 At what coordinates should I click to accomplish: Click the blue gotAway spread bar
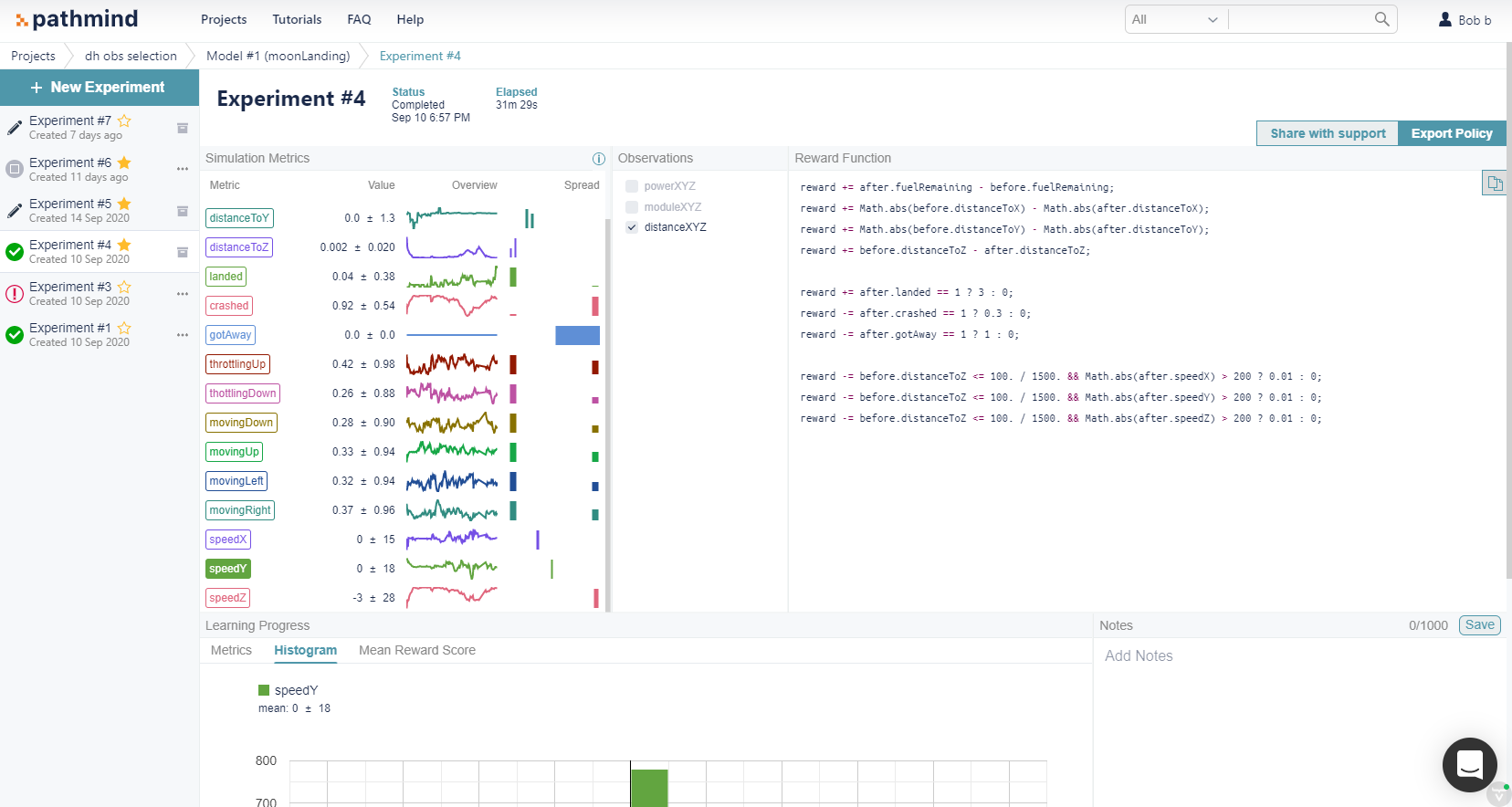578,335
